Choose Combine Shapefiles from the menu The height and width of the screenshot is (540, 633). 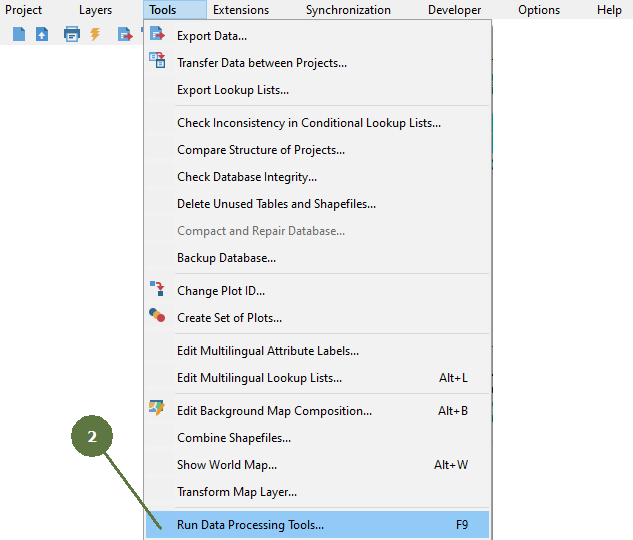click(x=234, y=438)
